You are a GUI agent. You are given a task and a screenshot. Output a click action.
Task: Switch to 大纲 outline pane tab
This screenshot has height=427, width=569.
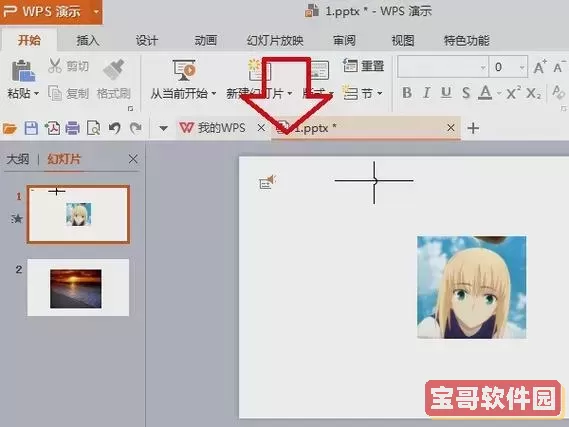coord(18,159)
